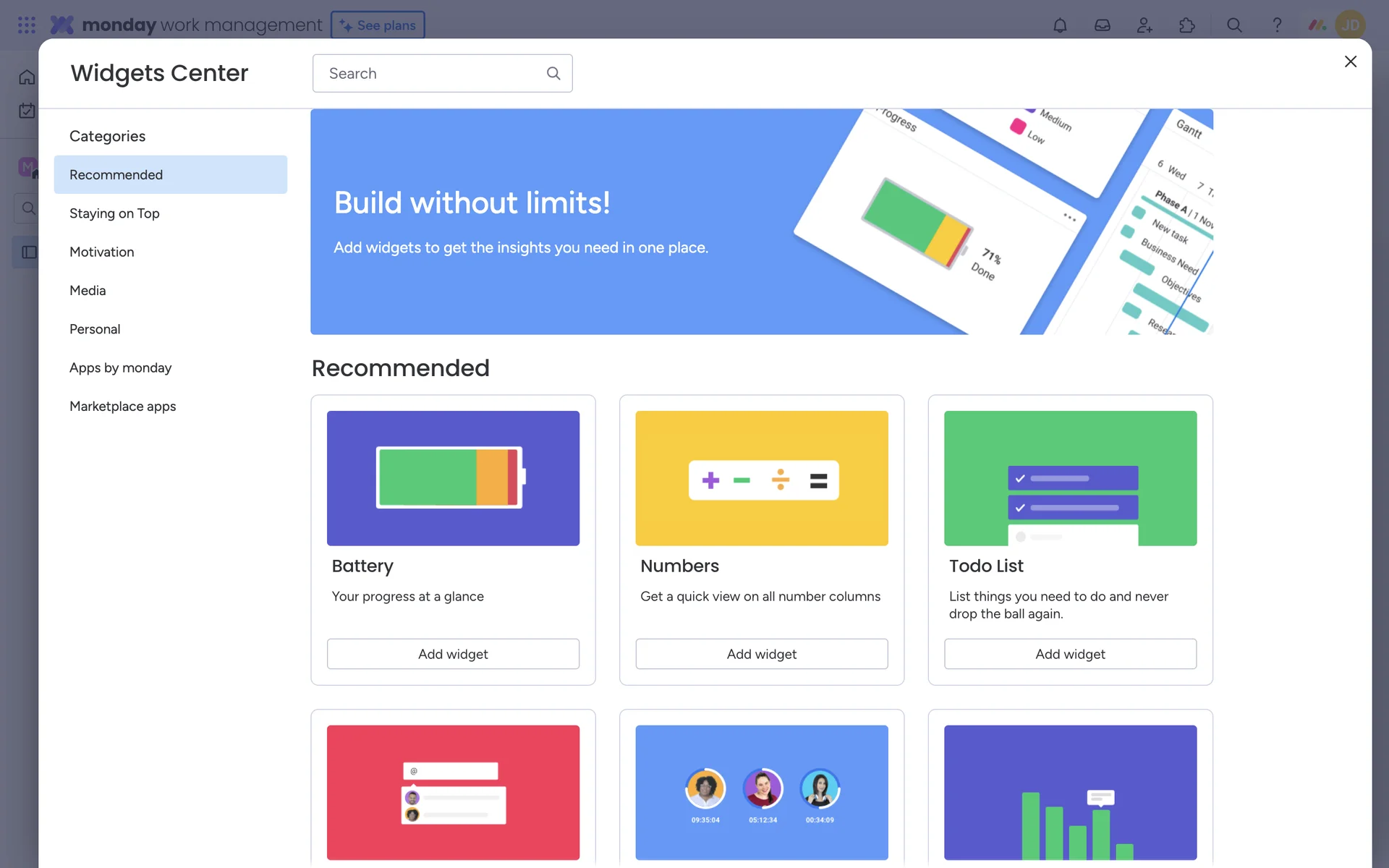This screenshot has width=1389, height=868.
Task: Open the apps grid switcher icon
Action: 27,25
